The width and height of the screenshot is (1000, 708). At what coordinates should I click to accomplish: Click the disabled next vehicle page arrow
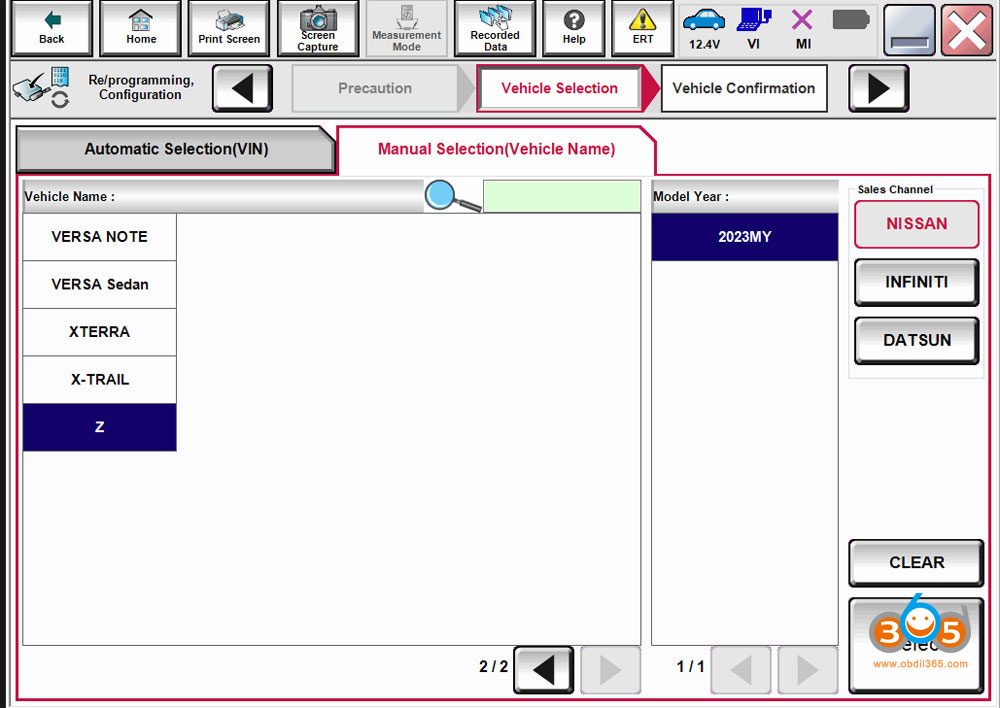pyautogui.click(x=610, y=670)
